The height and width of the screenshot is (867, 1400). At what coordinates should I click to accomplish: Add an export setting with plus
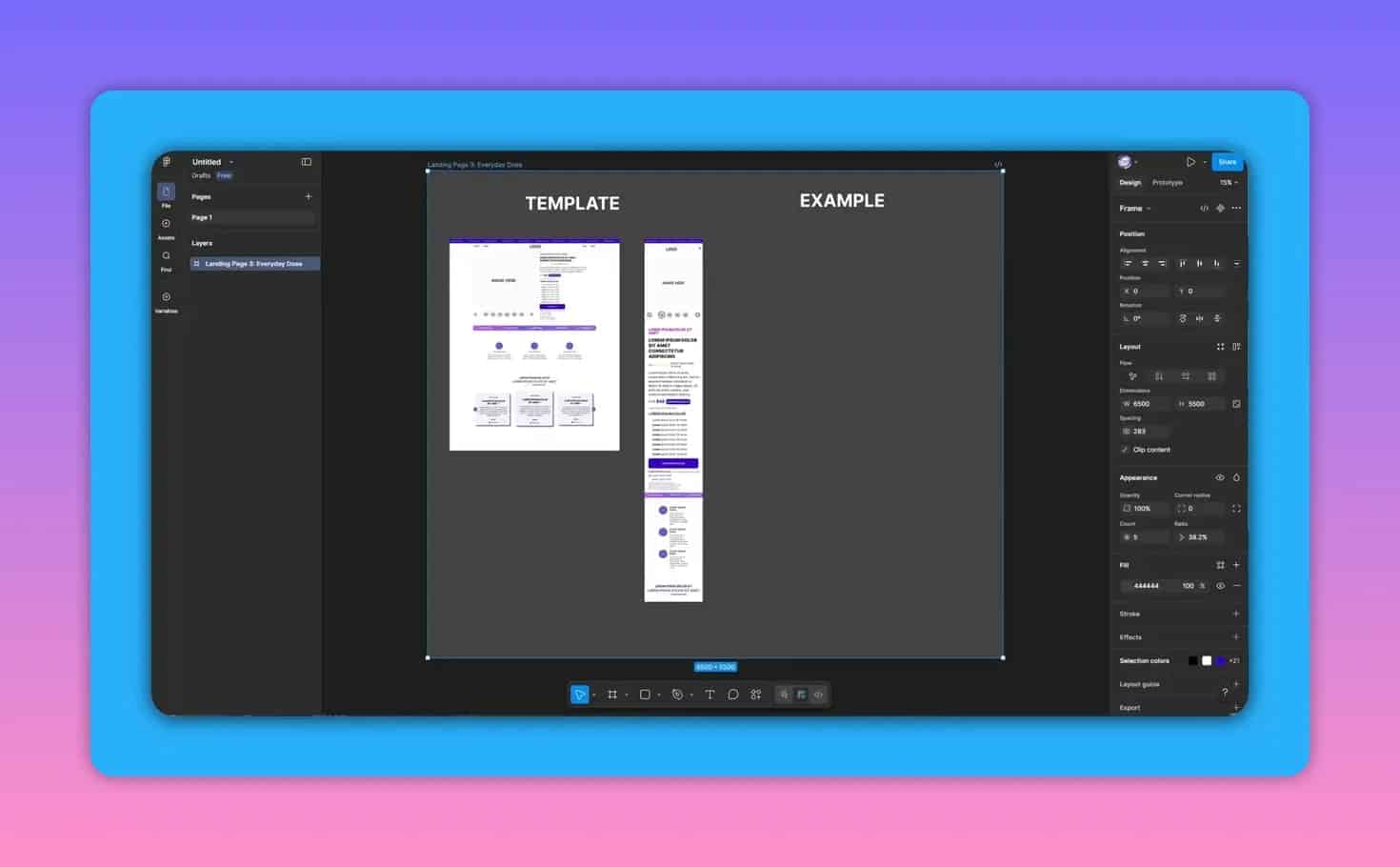(x=1236, y=707)
